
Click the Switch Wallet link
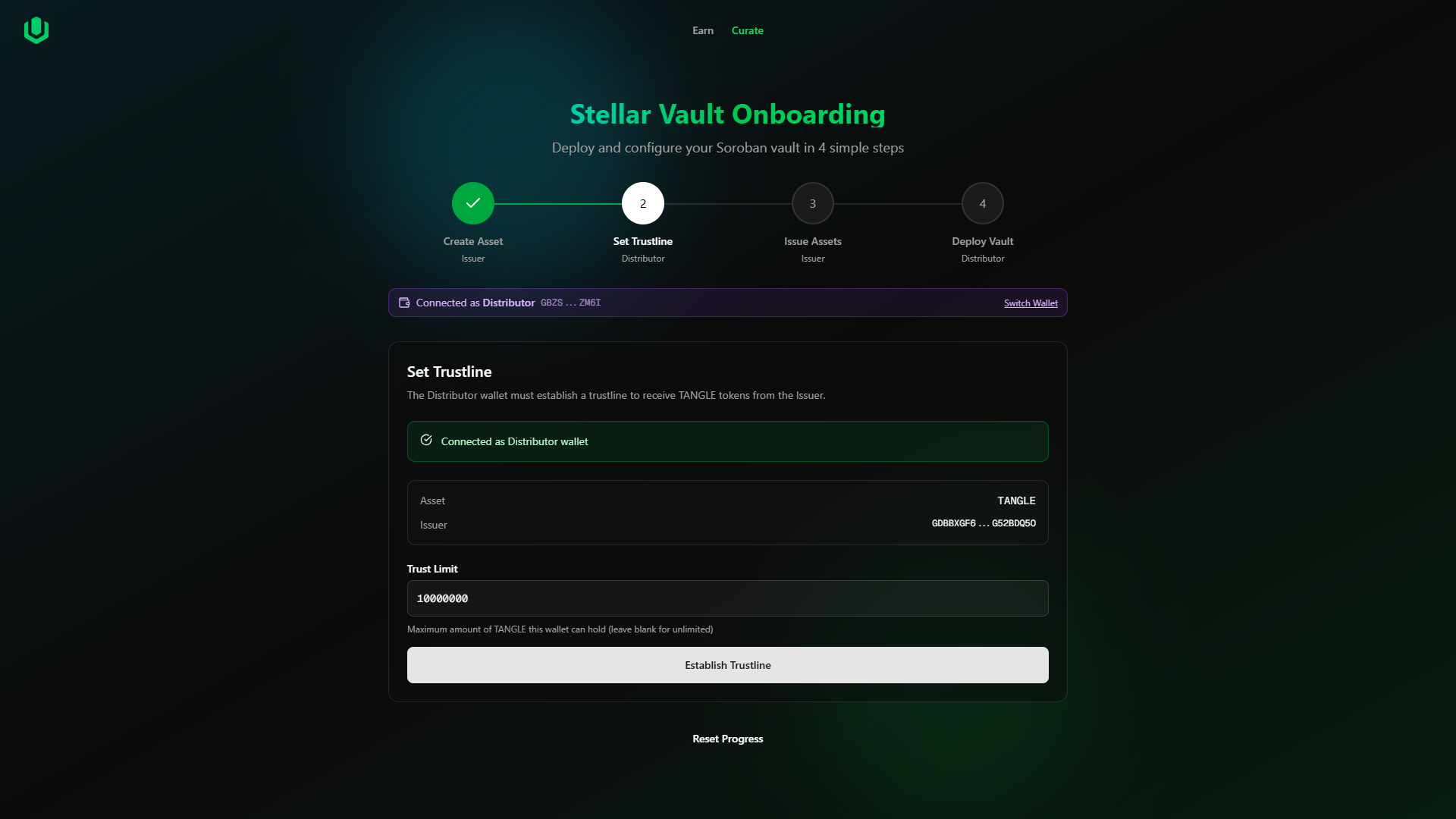1031,303
